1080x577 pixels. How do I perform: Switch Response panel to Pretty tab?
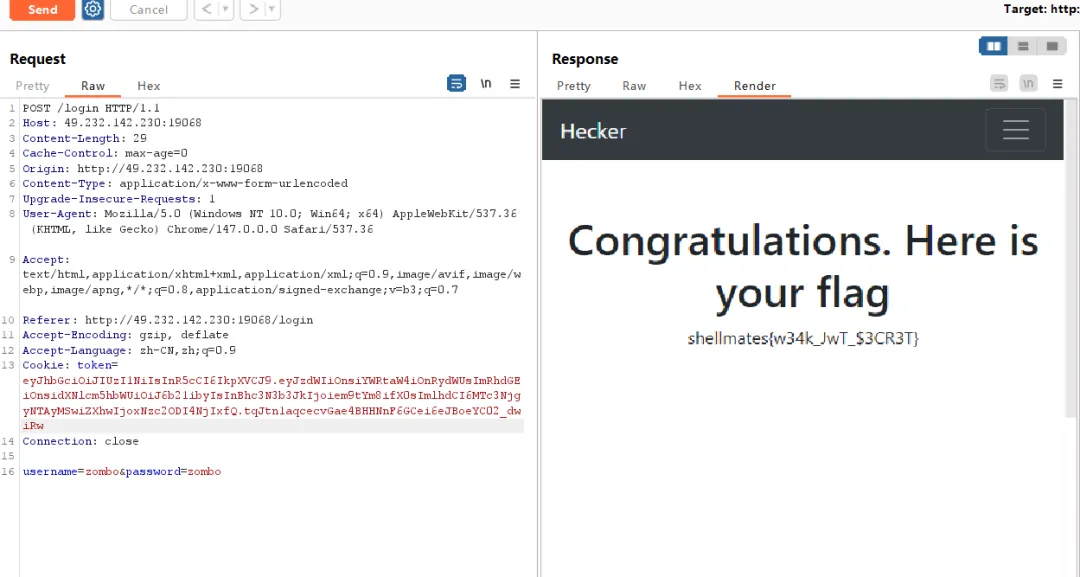574,86
